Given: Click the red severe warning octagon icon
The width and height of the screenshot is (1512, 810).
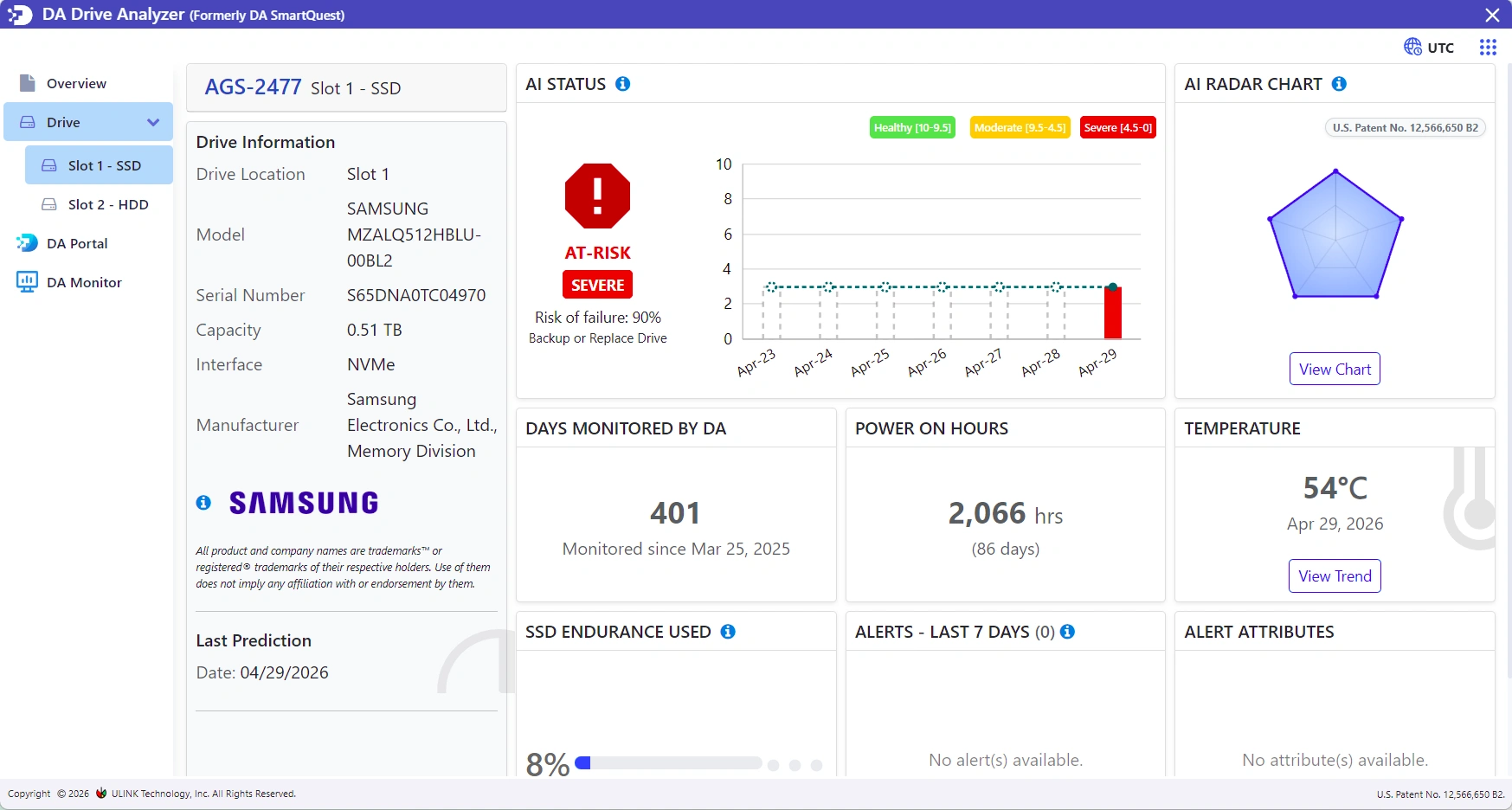Looking at the screenshot, I should (597, 196).
